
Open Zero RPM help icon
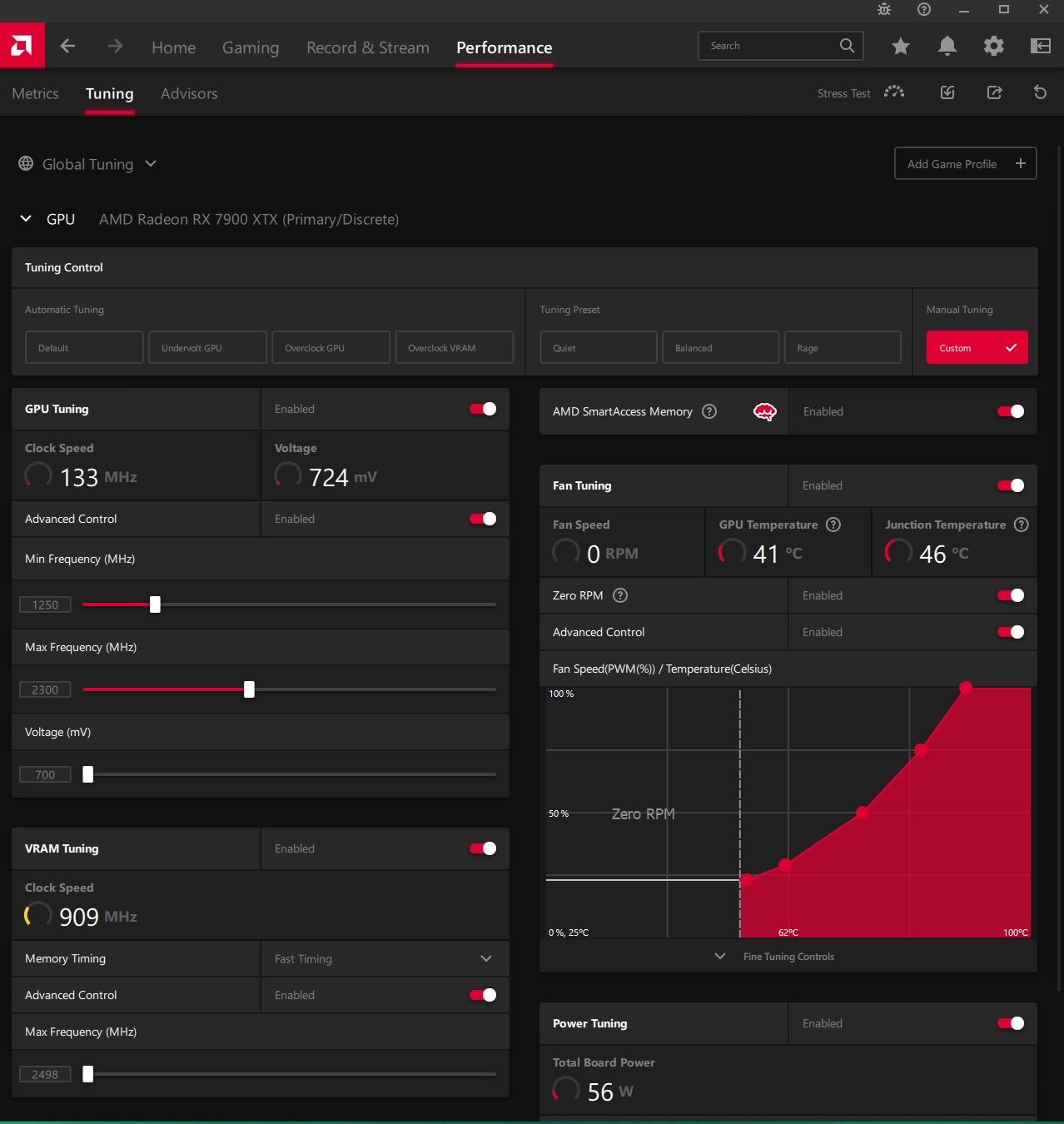click(620, 595)
